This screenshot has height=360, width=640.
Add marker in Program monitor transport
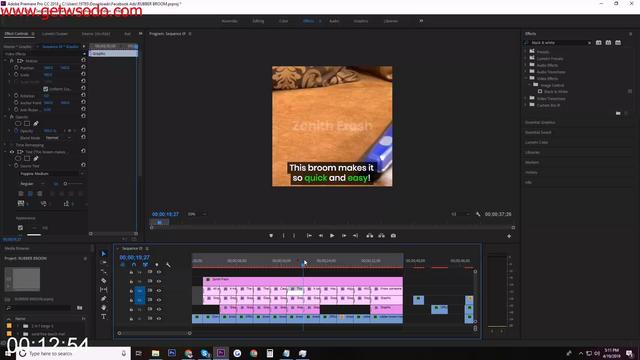click(x=271, y=236)
